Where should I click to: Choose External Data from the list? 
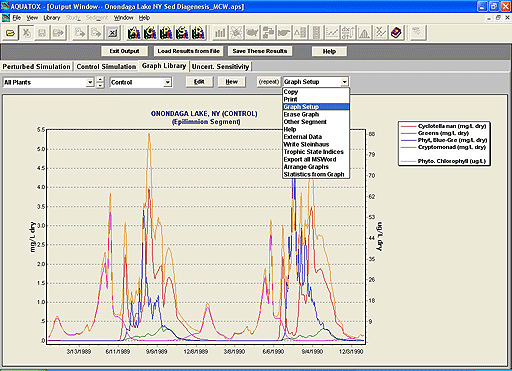pyautogui.click(x=316, y=137)
